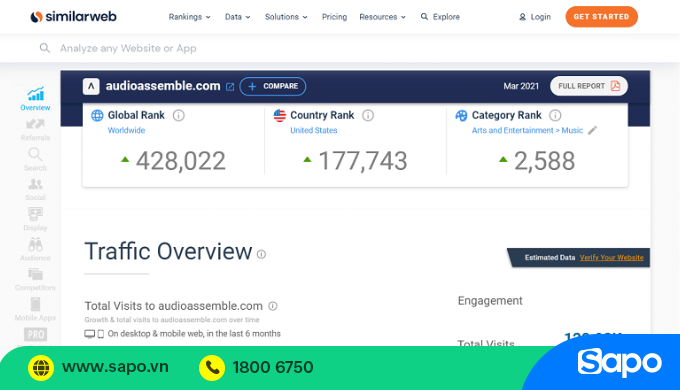Click the Login link
680x390 pixels.
tap(535, 17)
